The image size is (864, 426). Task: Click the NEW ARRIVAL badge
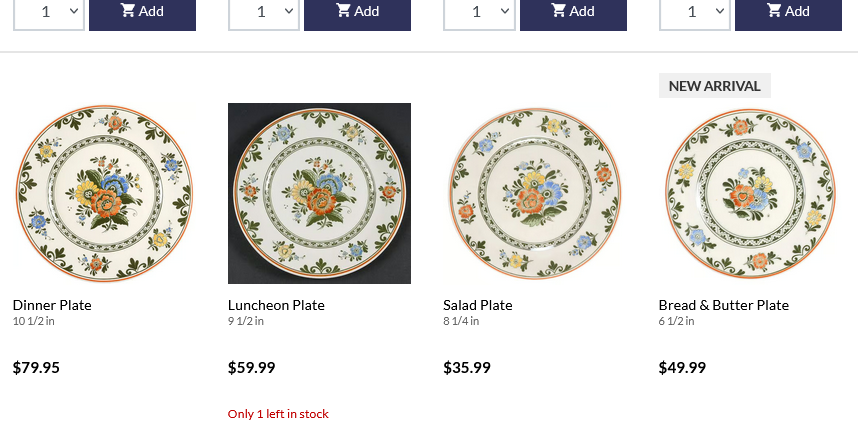click(714, 86)
